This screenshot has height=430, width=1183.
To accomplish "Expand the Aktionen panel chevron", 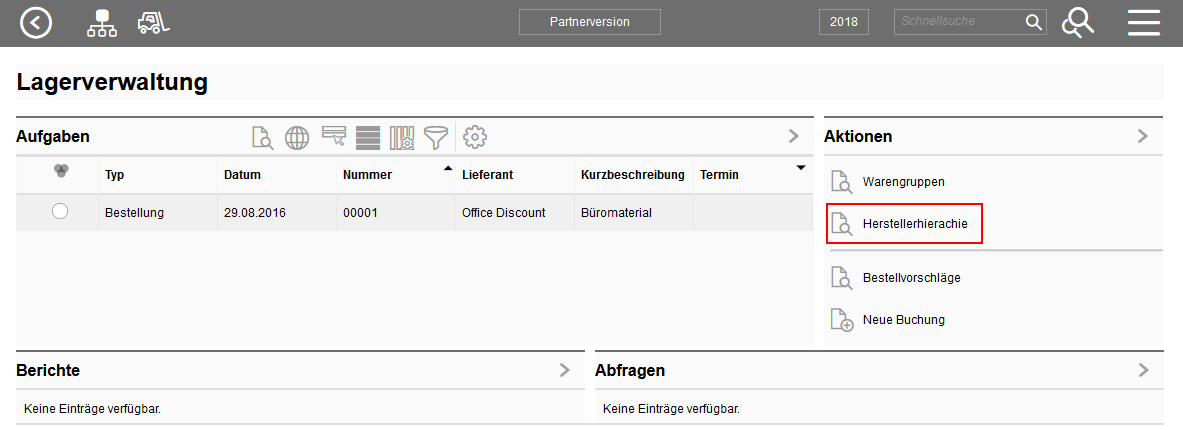I will (1143, 136).
